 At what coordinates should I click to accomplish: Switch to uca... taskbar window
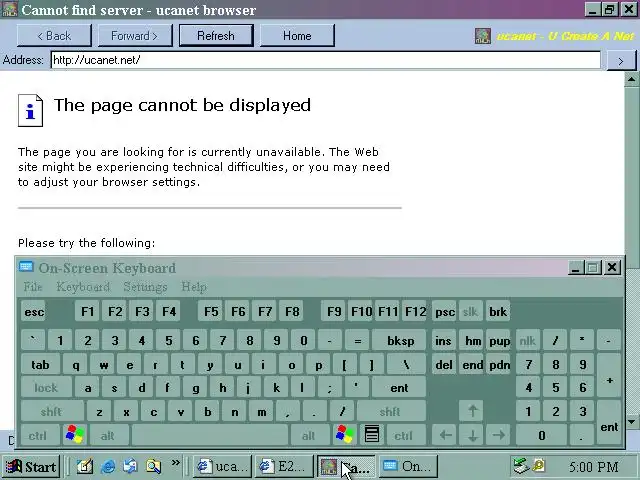click(222, 467)
